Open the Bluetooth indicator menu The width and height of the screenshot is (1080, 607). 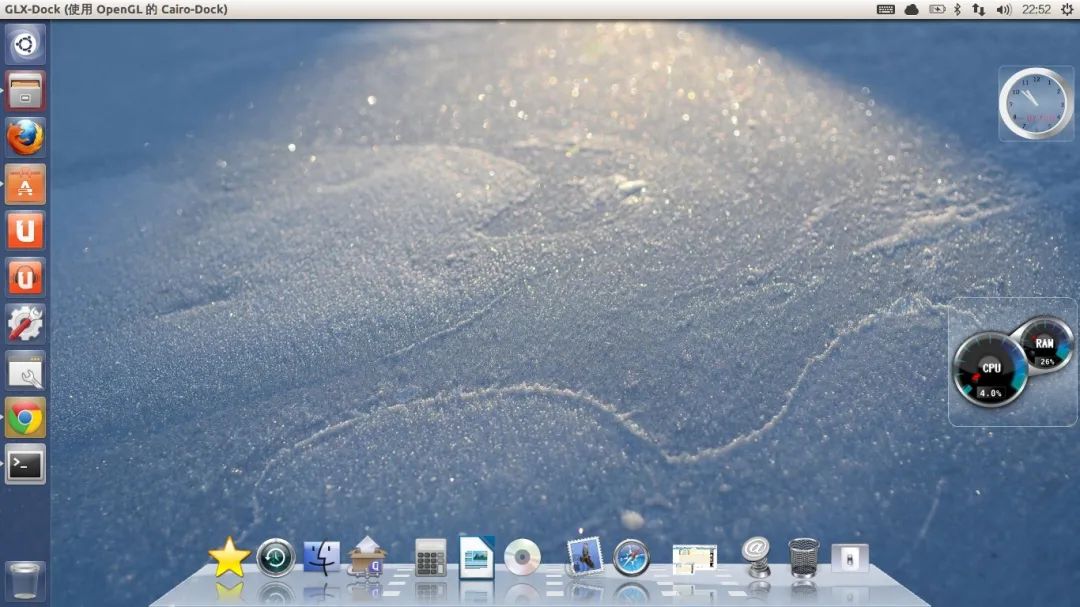956,9
